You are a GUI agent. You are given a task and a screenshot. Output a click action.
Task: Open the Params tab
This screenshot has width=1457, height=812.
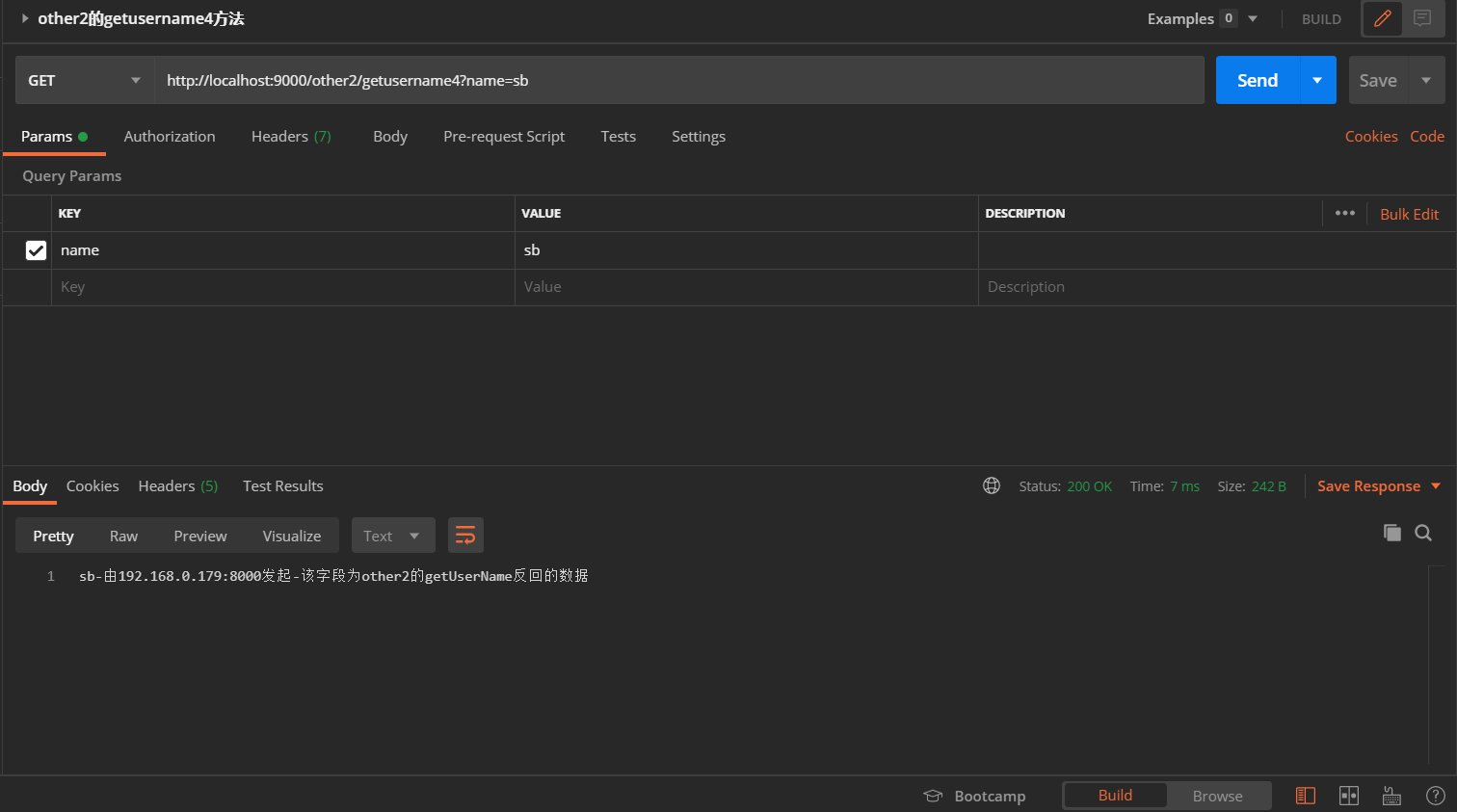(54, 137)
